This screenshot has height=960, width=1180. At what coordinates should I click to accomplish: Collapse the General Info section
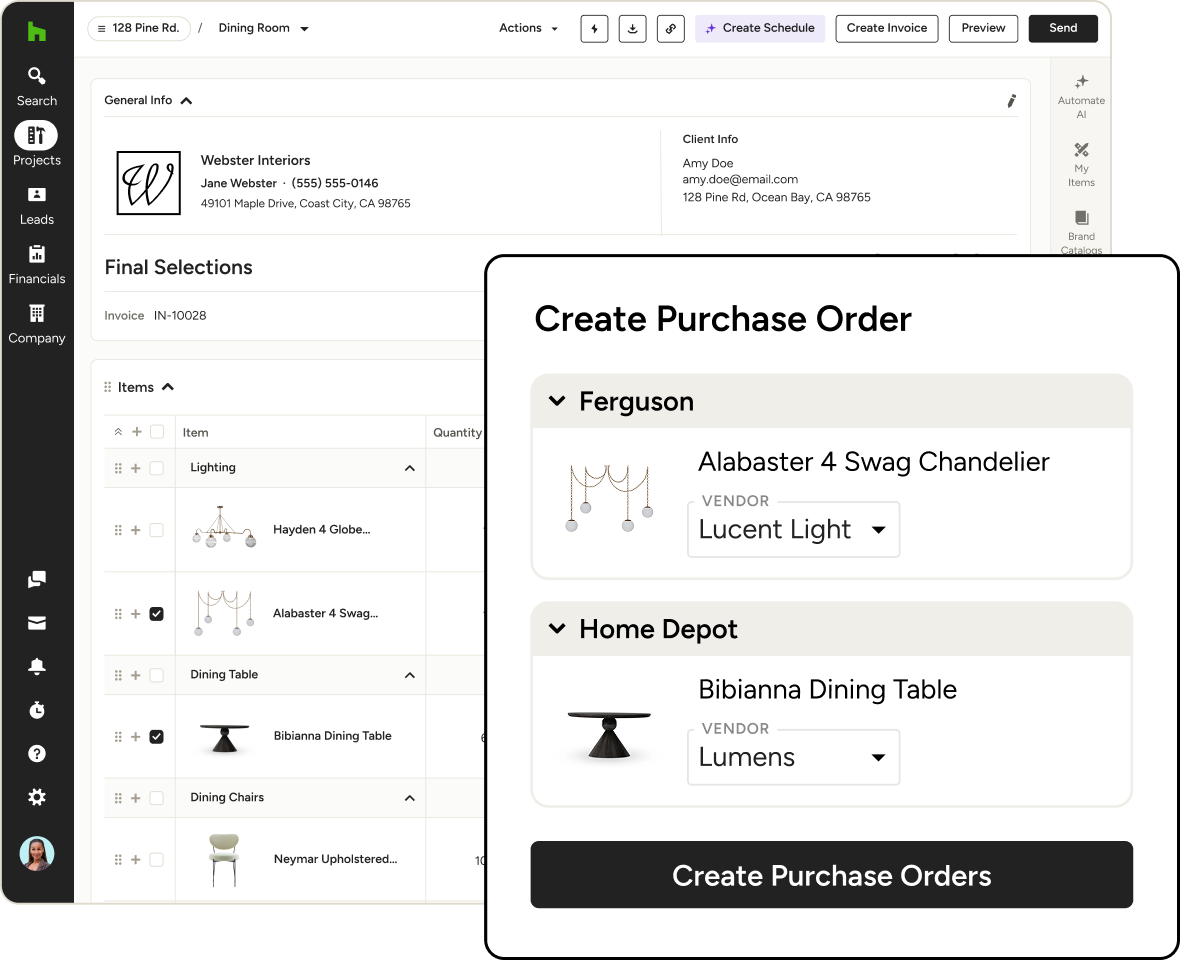tap(186, 101)
